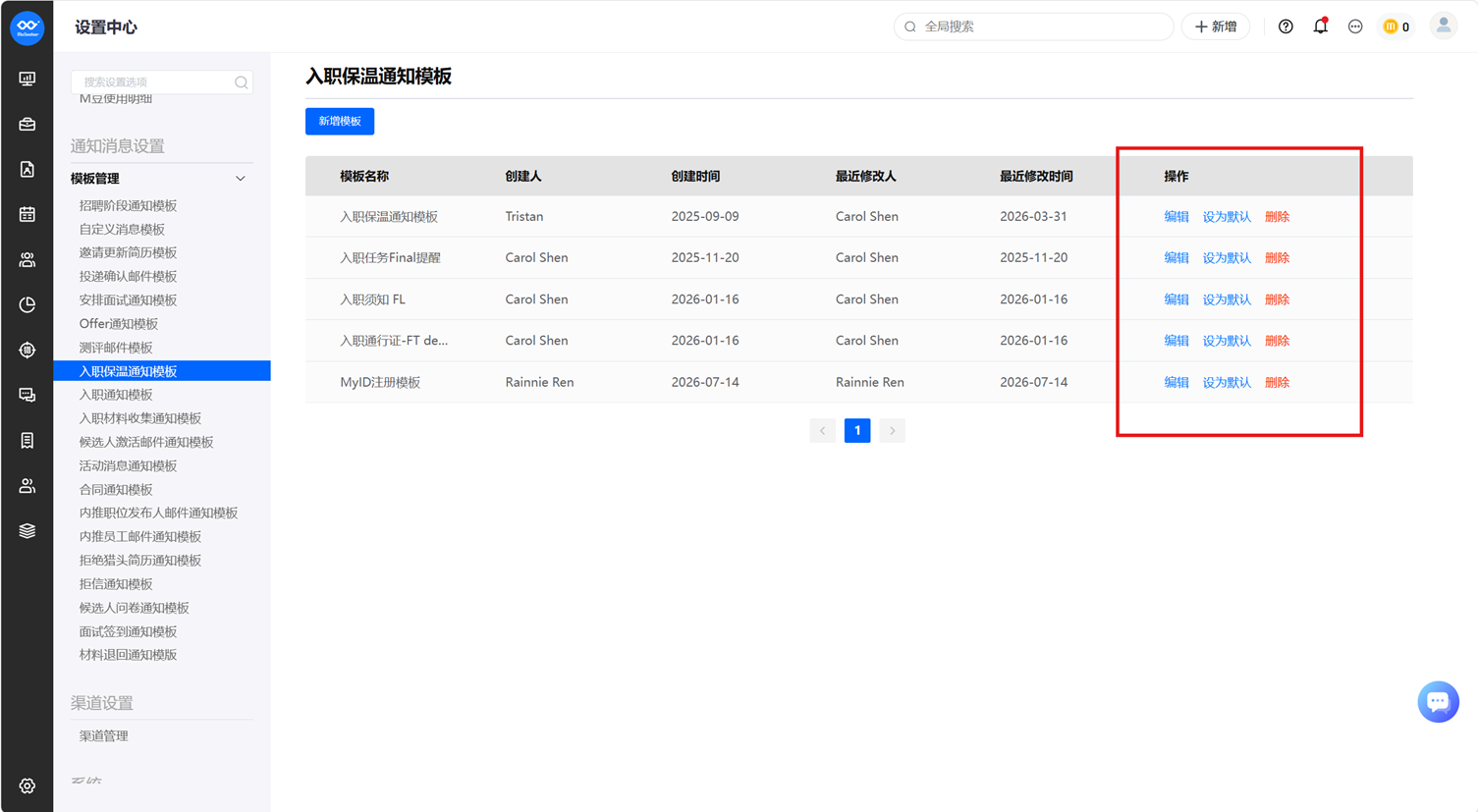Open the notification bell icon

[x=1320, y=27]
